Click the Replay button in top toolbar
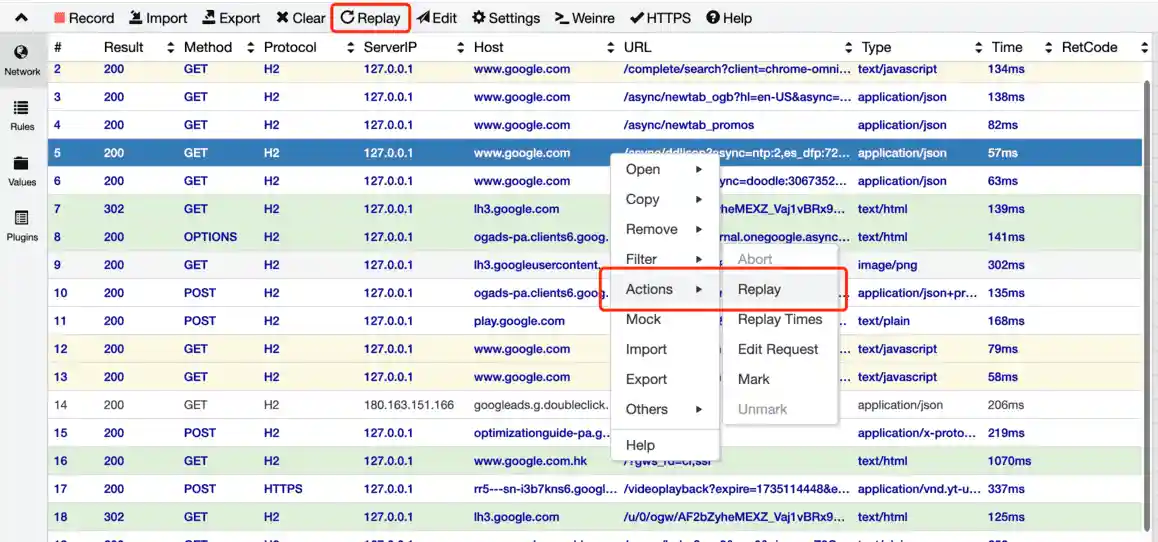The width and height of the screenshot is (1158, 542). click(370, 18)
